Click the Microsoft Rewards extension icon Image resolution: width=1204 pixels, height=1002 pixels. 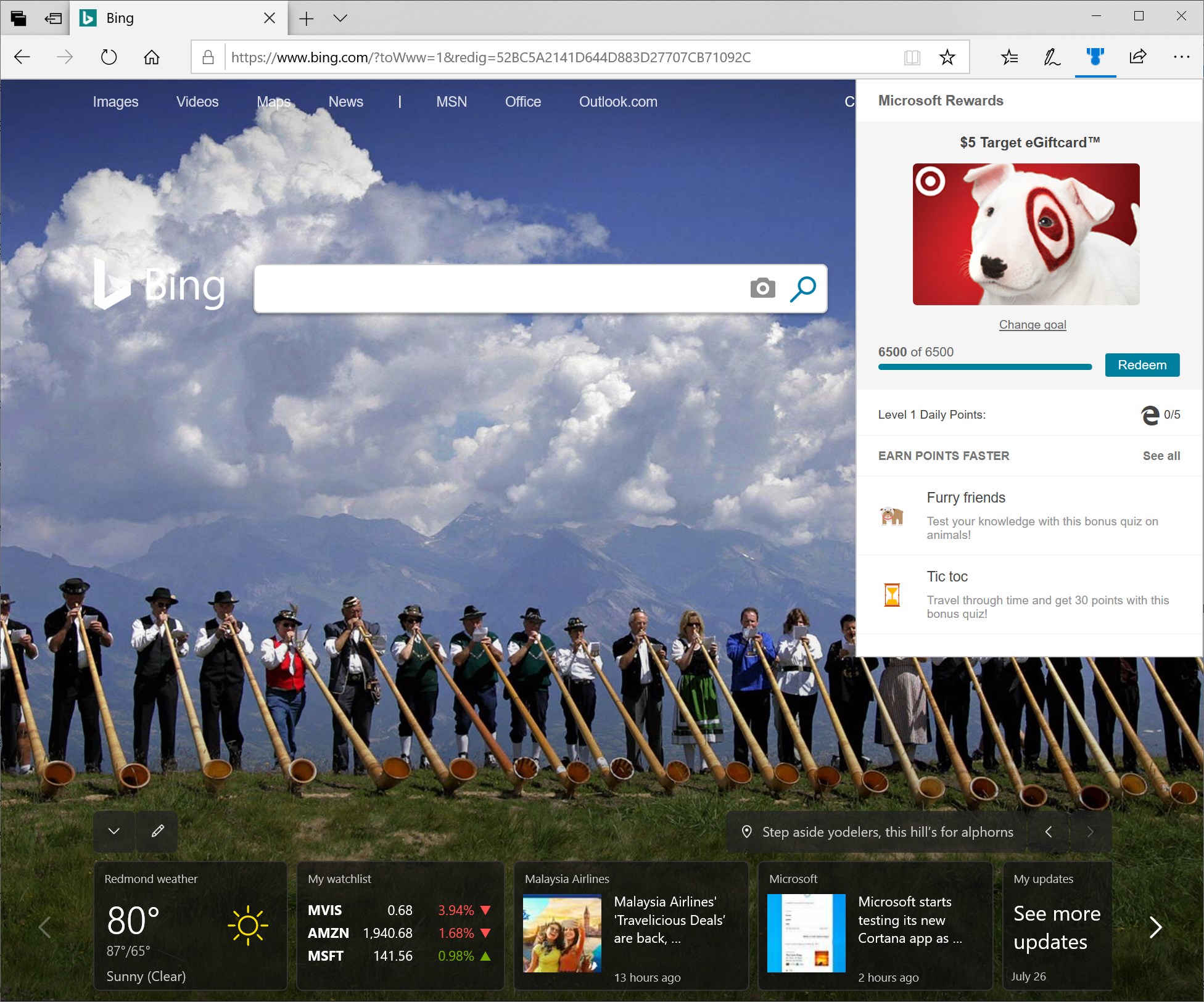pyautogui.click(x=1095, y=57)
